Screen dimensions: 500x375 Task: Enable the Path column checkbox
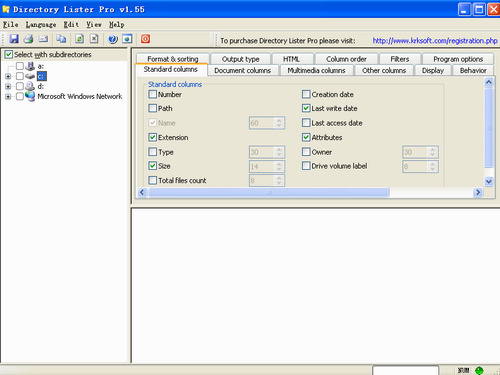[x=153, y=108]
